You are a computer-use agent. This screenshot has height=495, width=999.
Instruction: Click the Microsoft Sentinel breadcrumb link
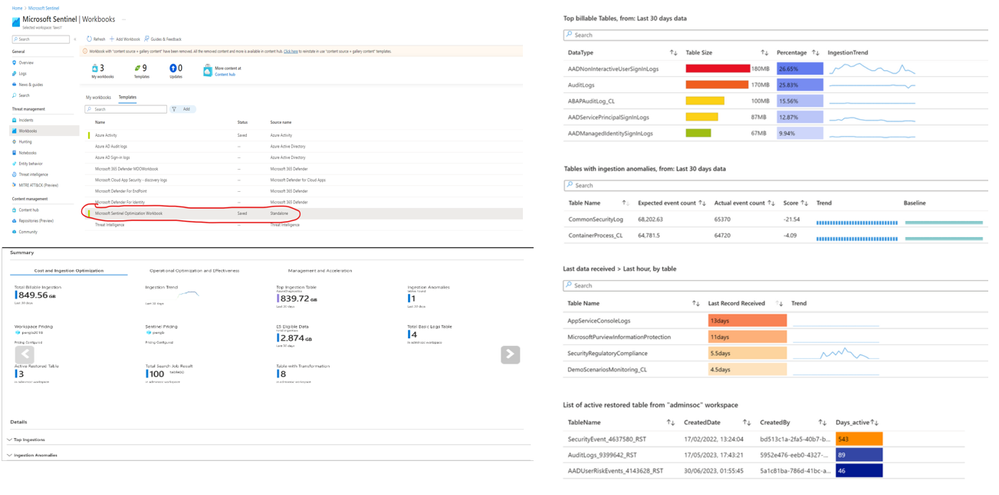point(41,7)
